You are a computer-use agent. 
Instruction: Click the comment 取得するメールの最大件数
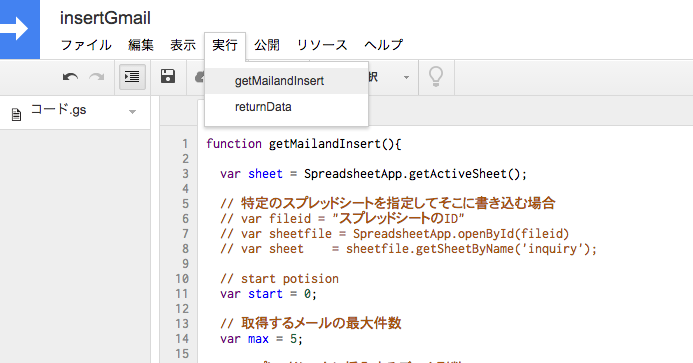click(311, 323)
